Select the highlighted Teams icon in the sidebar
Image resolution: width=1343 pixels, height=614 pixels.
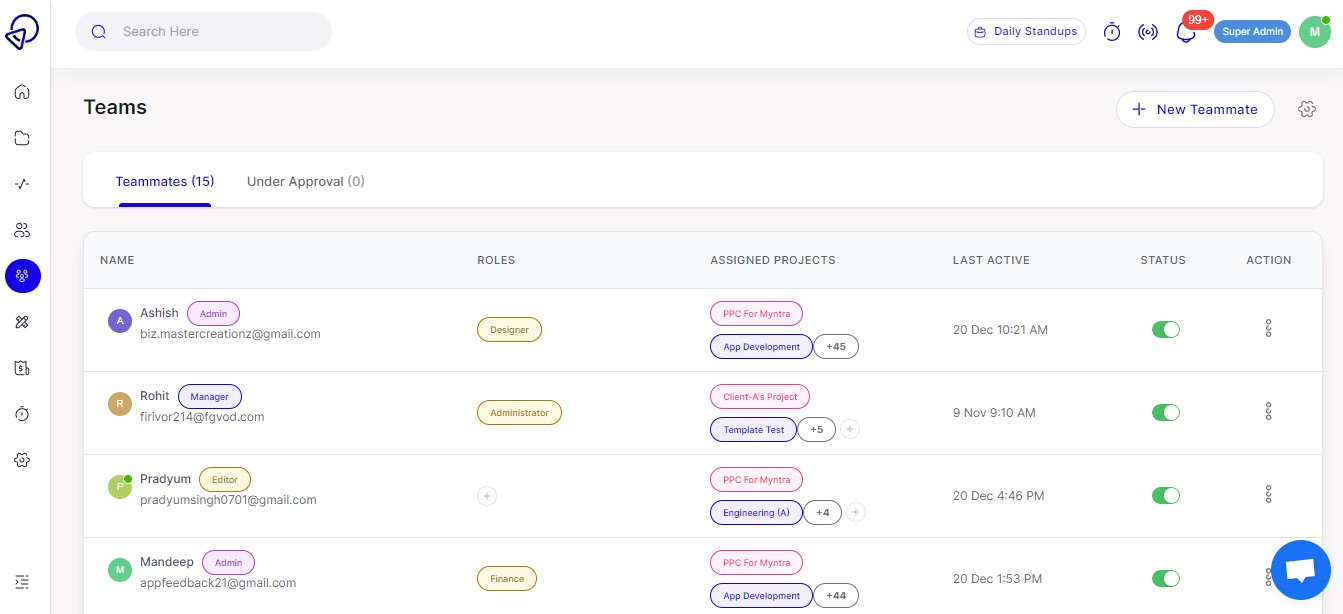tap(22, 276)
